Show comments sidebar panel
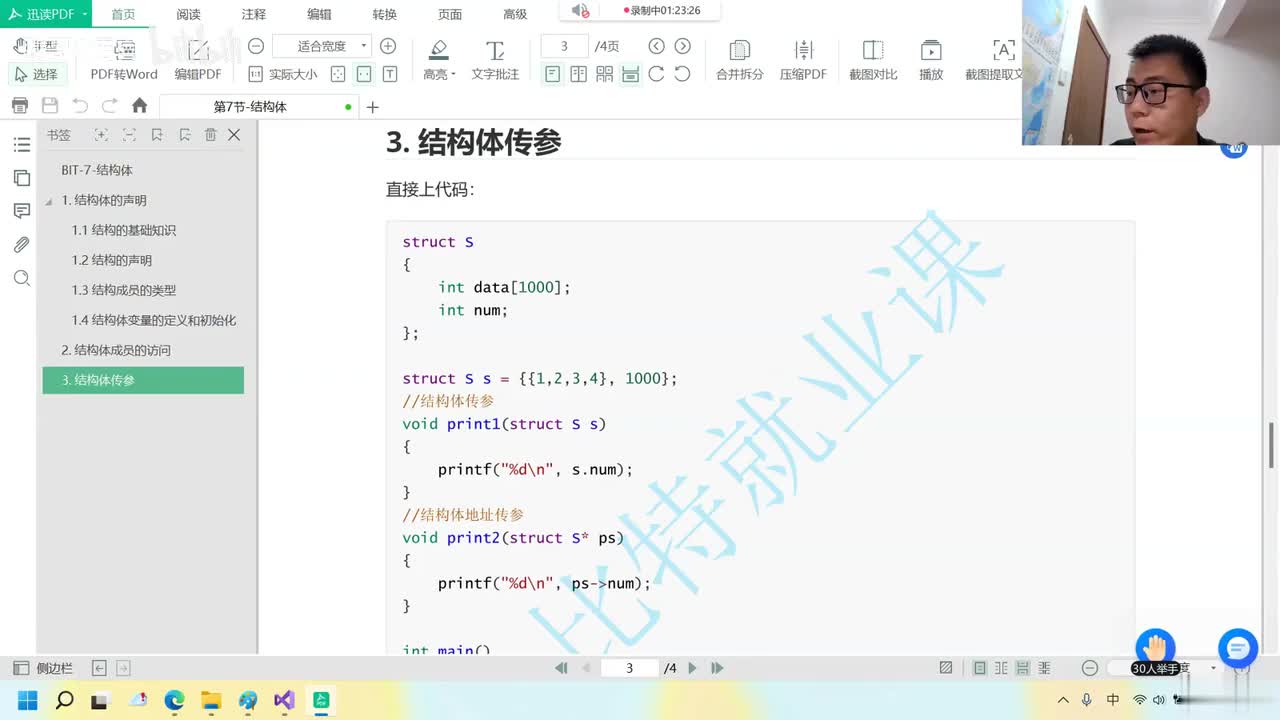The width and height of the screenshot is (1280, 720). coord(21,211)
